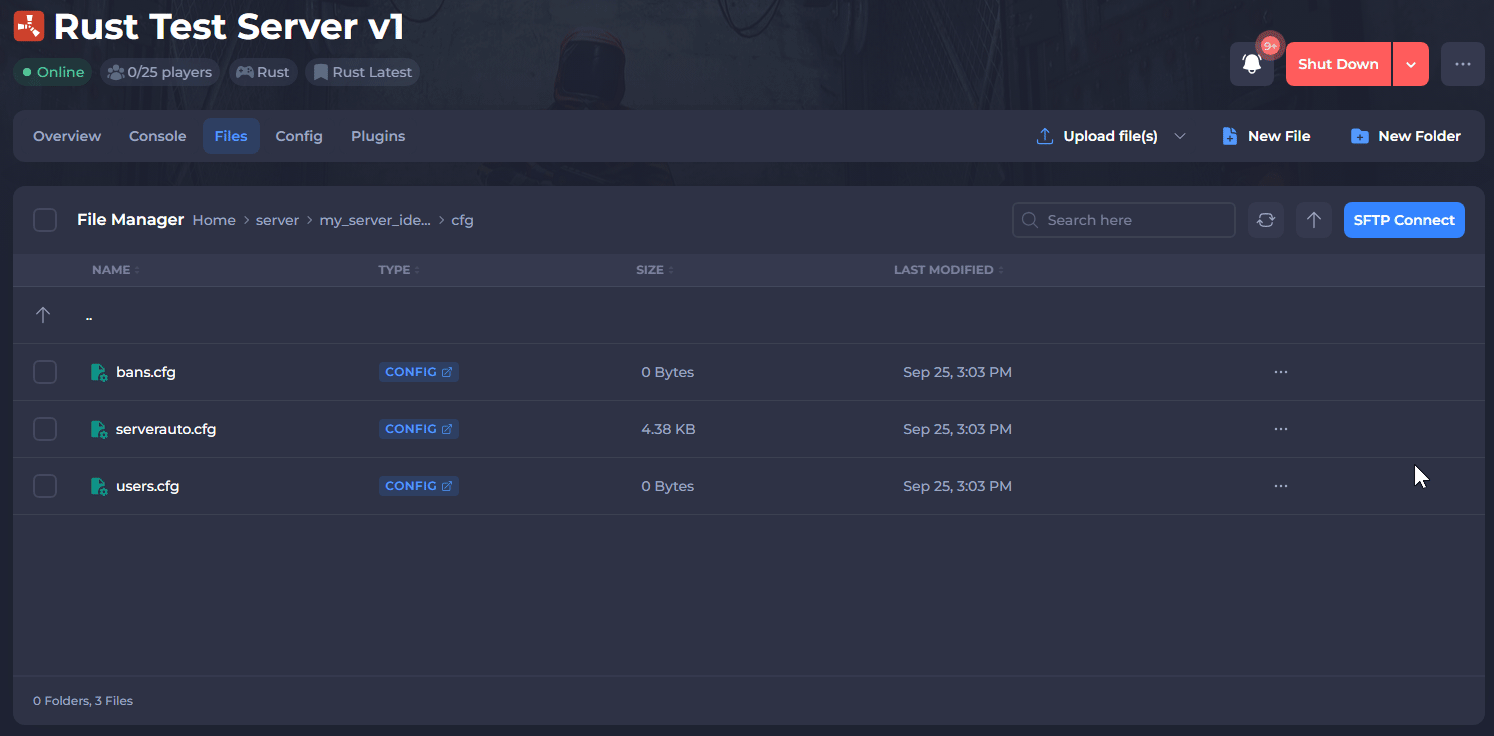Expand the Upload file(s) dropdown chevron
This screenshot has height=736, width=1494.
[x=1179, y=136]
